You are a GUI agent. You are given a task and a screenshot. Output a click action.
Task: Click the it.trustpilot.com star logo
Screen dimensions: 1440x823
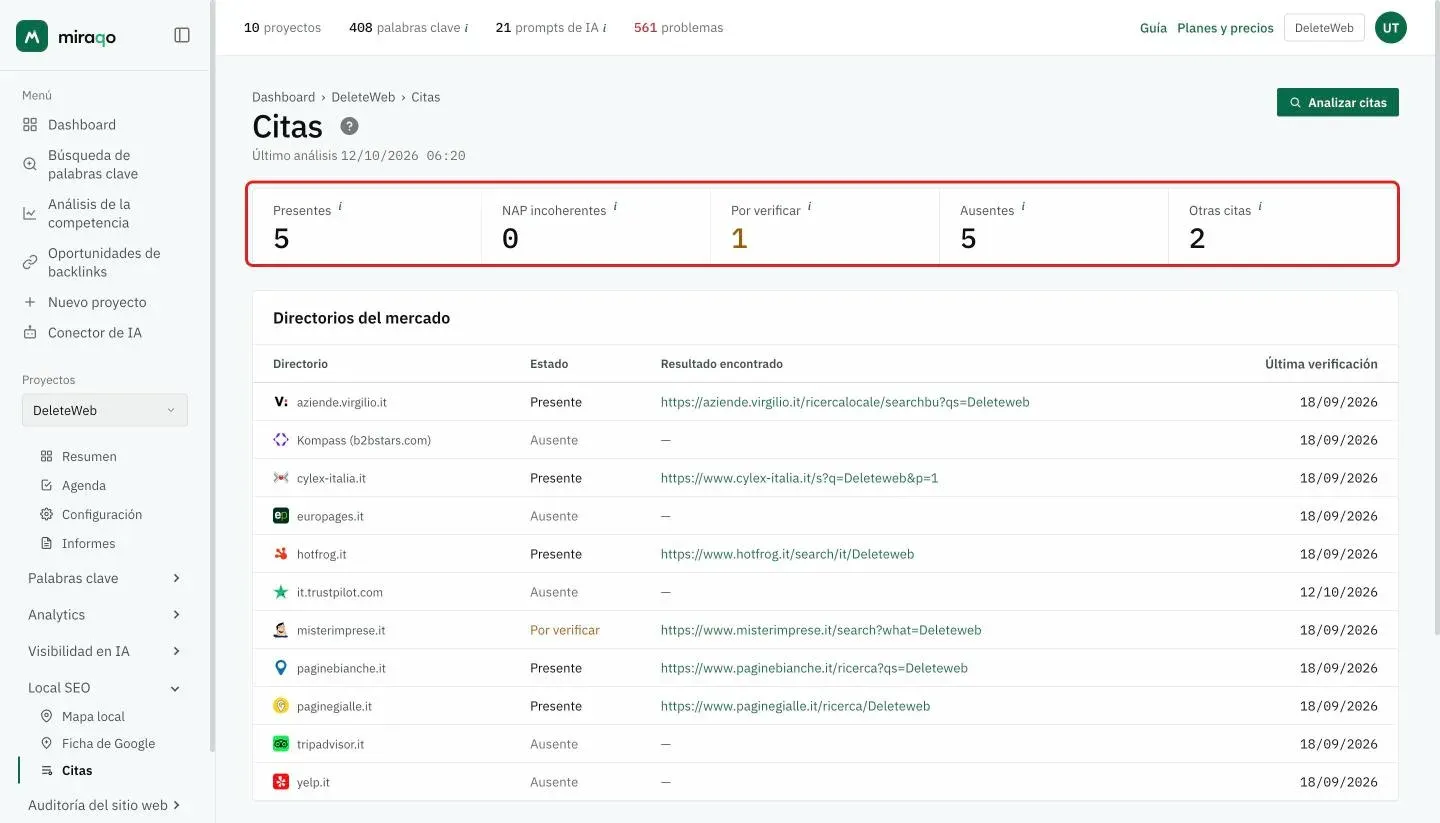click(281, 592)
